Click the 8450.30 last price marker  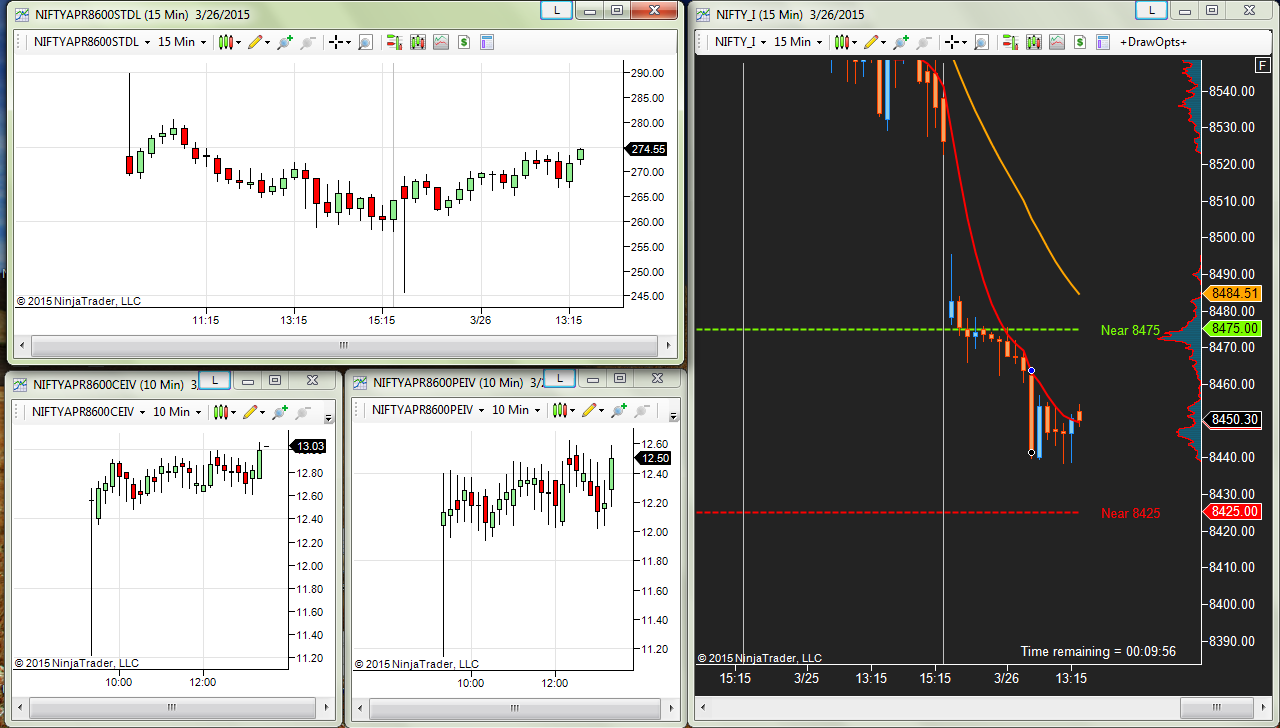tap(1234, 420)
